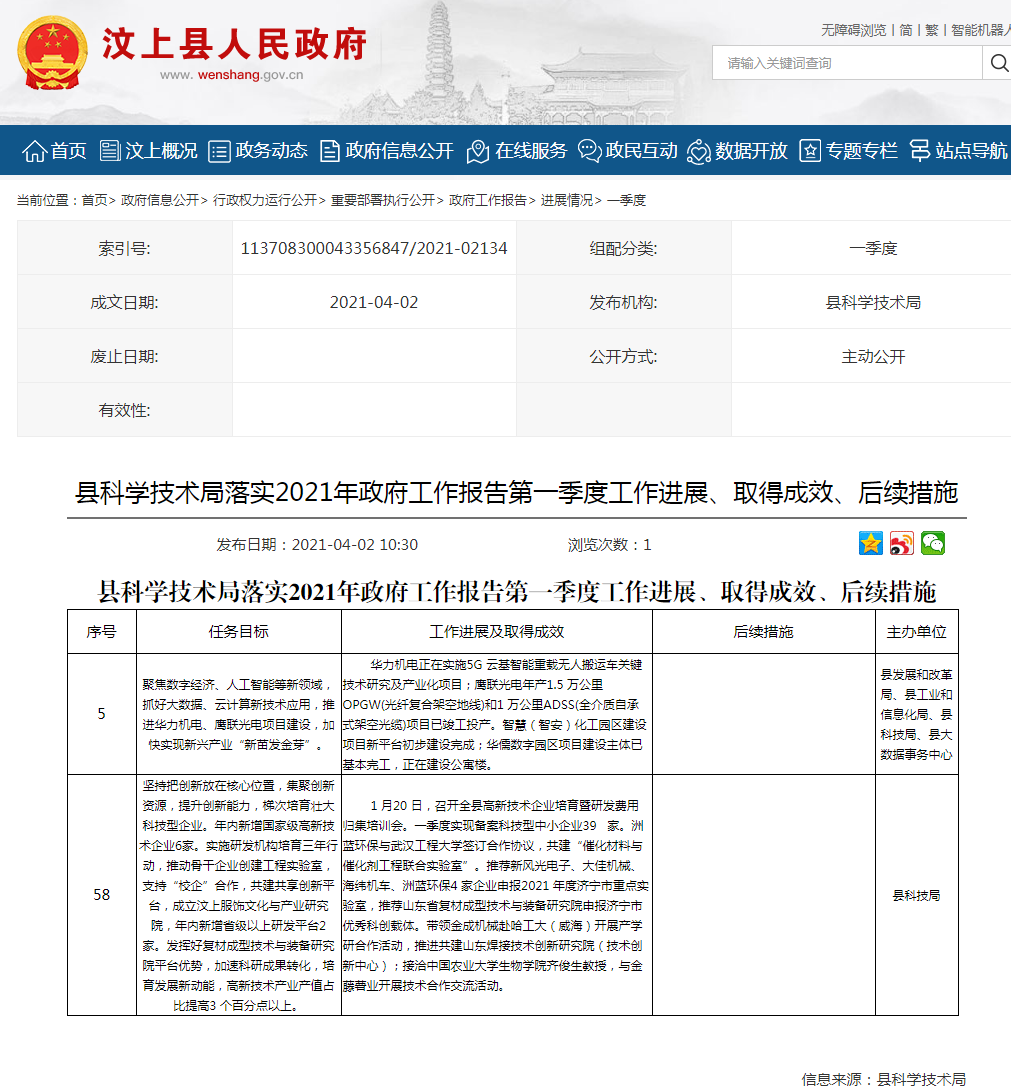The image size is (1011, 1088).
Task: Click breadcrumb link 首页
Action: (x=94, y=200)
